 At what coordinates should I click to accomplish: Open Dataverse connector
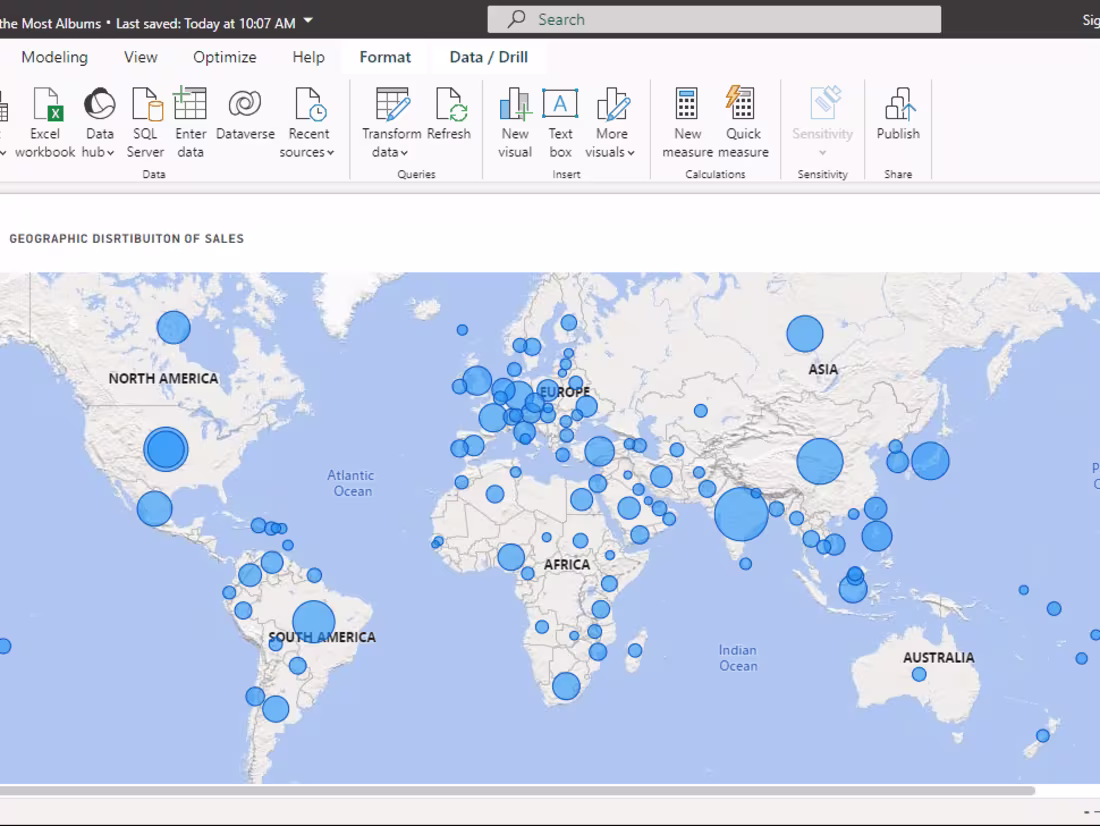tap(245, 114)
